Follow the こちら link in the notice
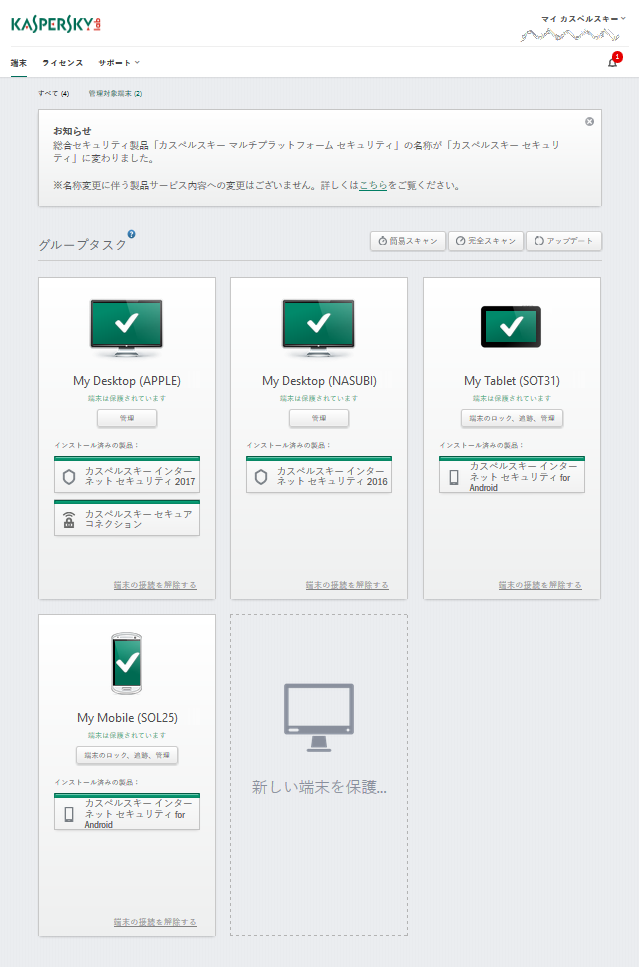The width and height of the screenshot is (639, 967). click(x=373, y=185)
